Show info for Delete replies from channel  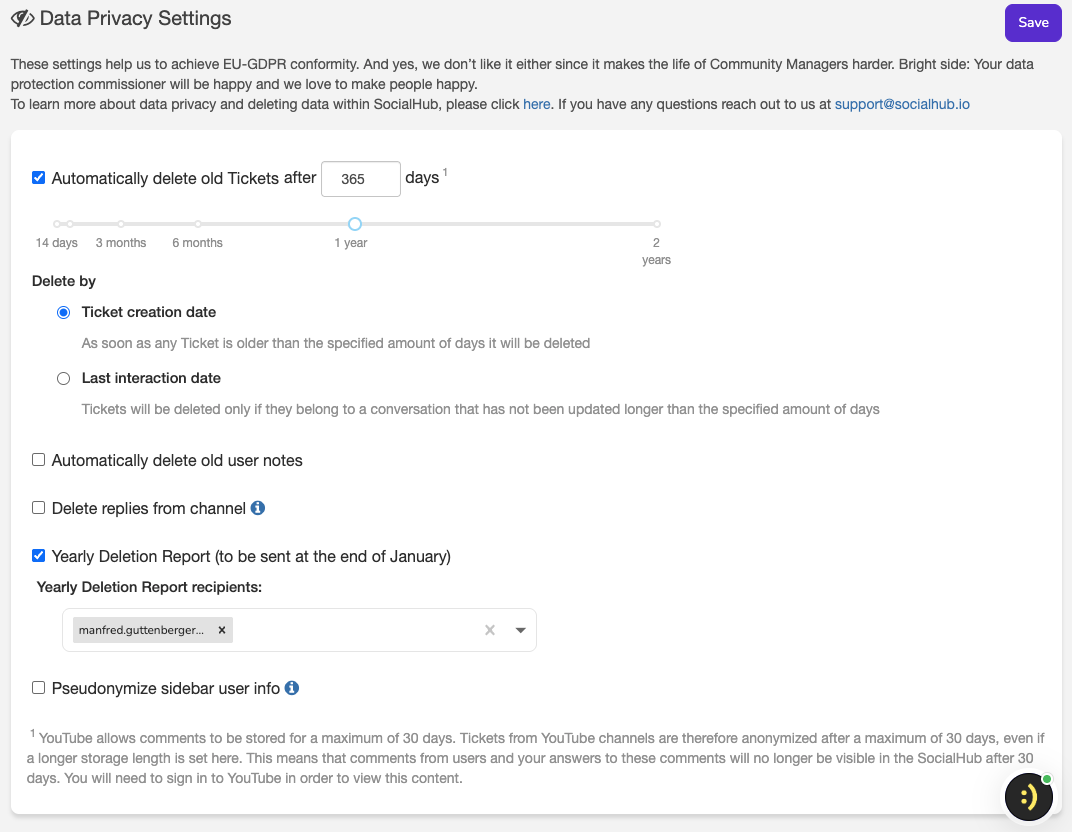[258, 508]
